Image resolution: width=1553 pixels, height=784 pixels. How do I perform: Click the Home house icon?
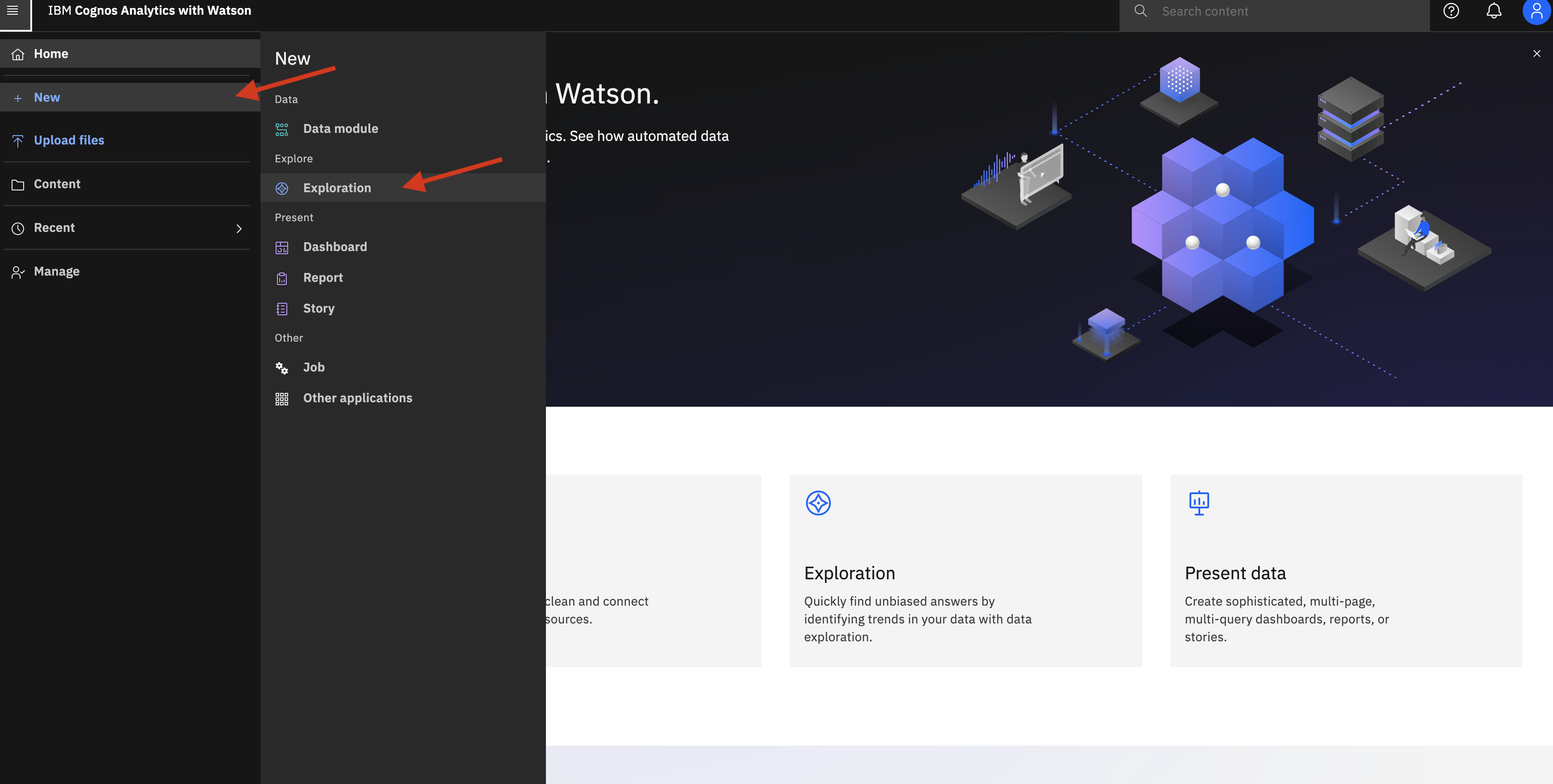tap(18, 54)
